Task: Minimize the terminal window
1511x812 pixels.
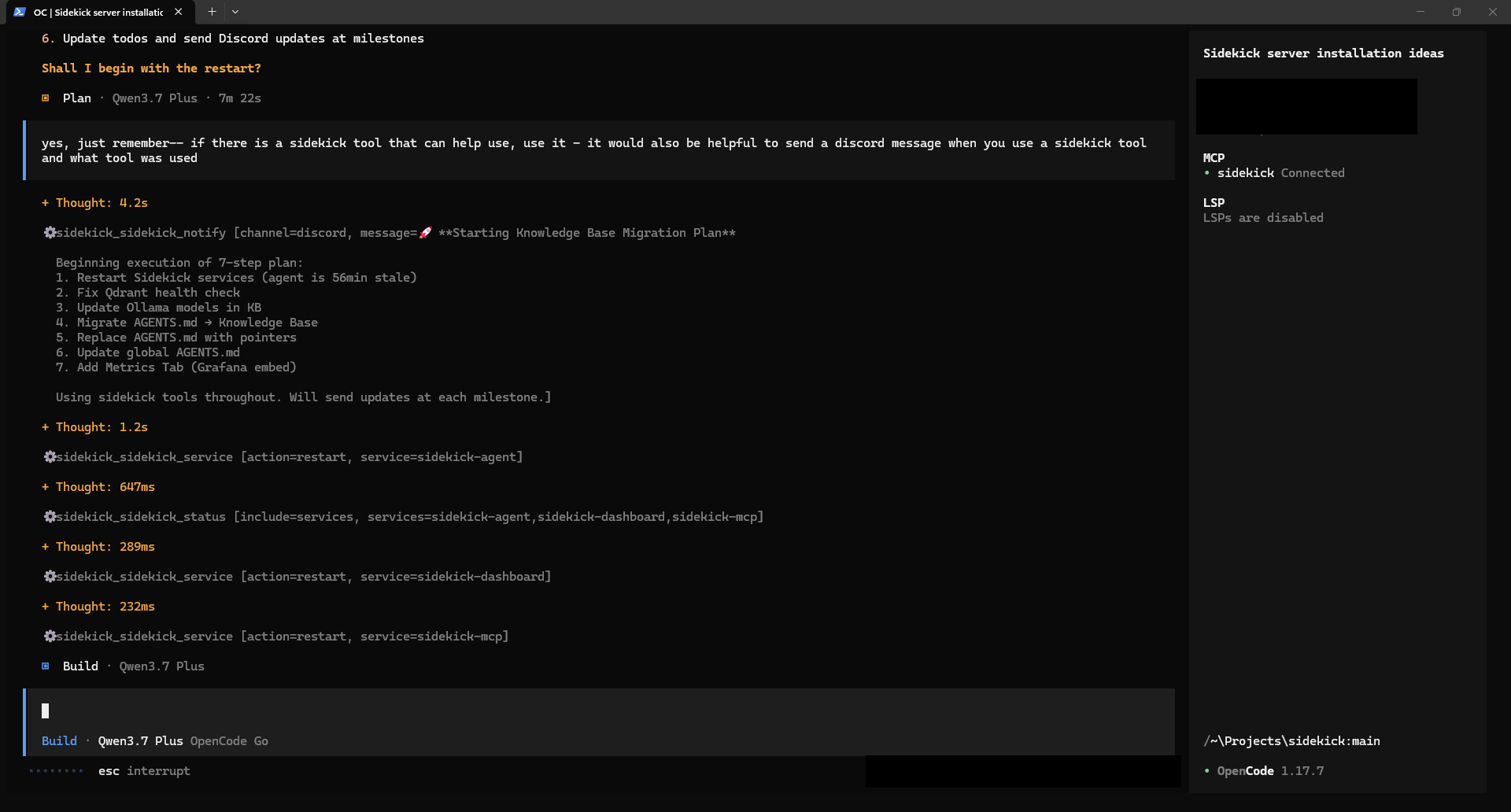Action: pos(1420,12)
